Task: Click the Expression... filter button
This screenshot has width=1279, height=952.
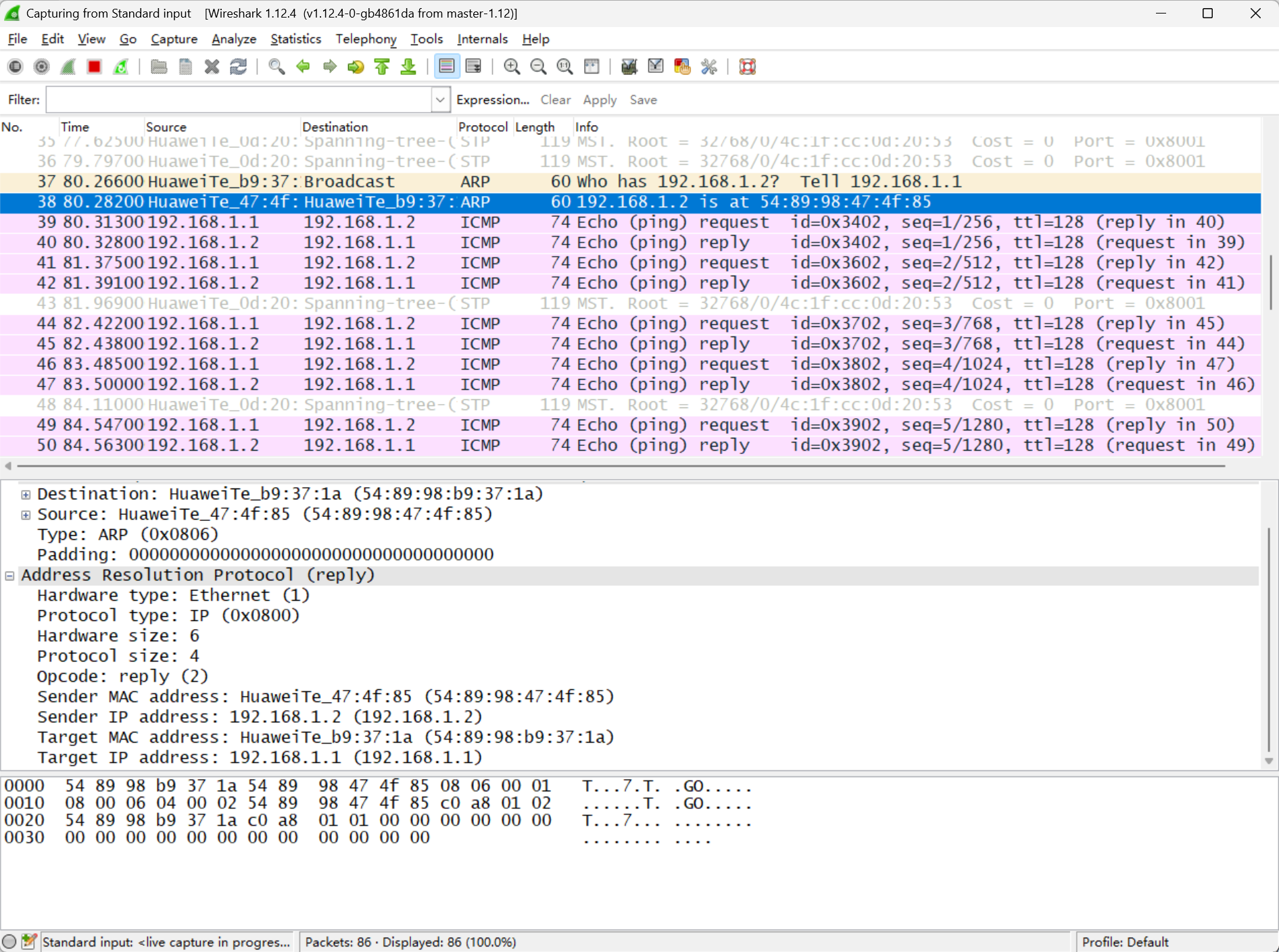Action: [493, 100]
